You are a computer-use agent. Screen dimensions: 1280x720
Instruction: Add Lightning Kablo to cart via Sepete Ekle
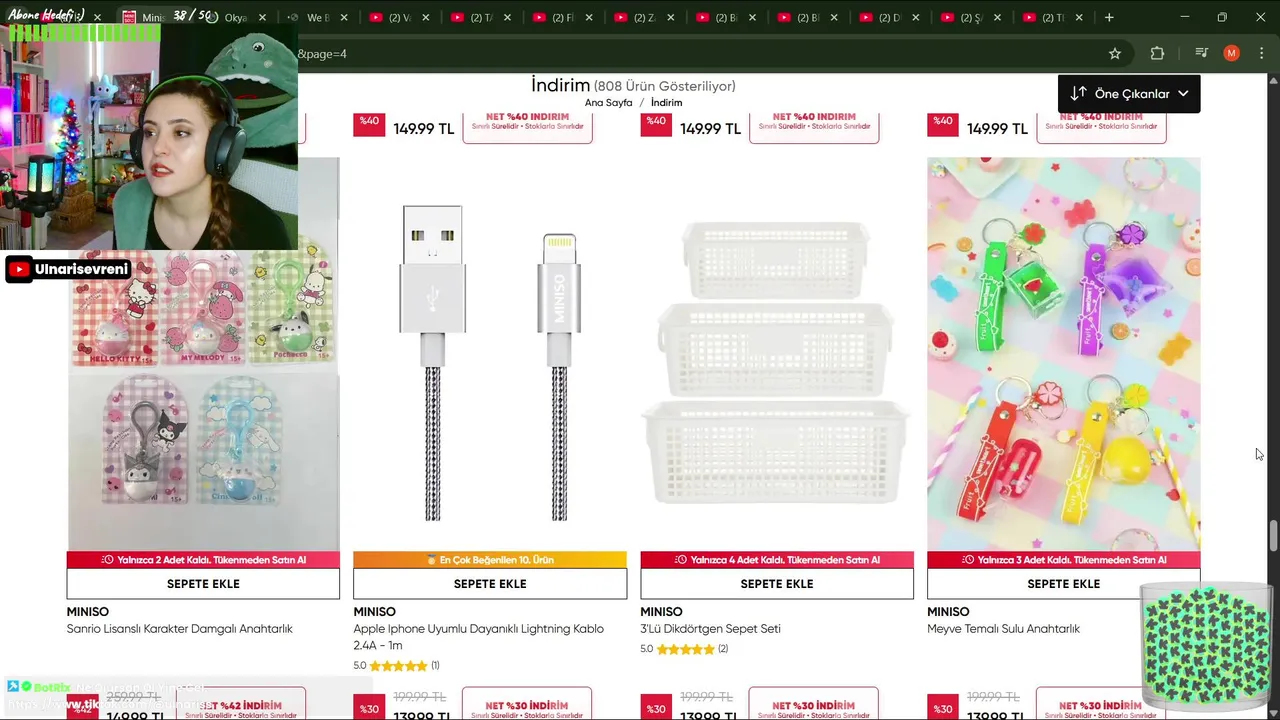pos(490,584)
